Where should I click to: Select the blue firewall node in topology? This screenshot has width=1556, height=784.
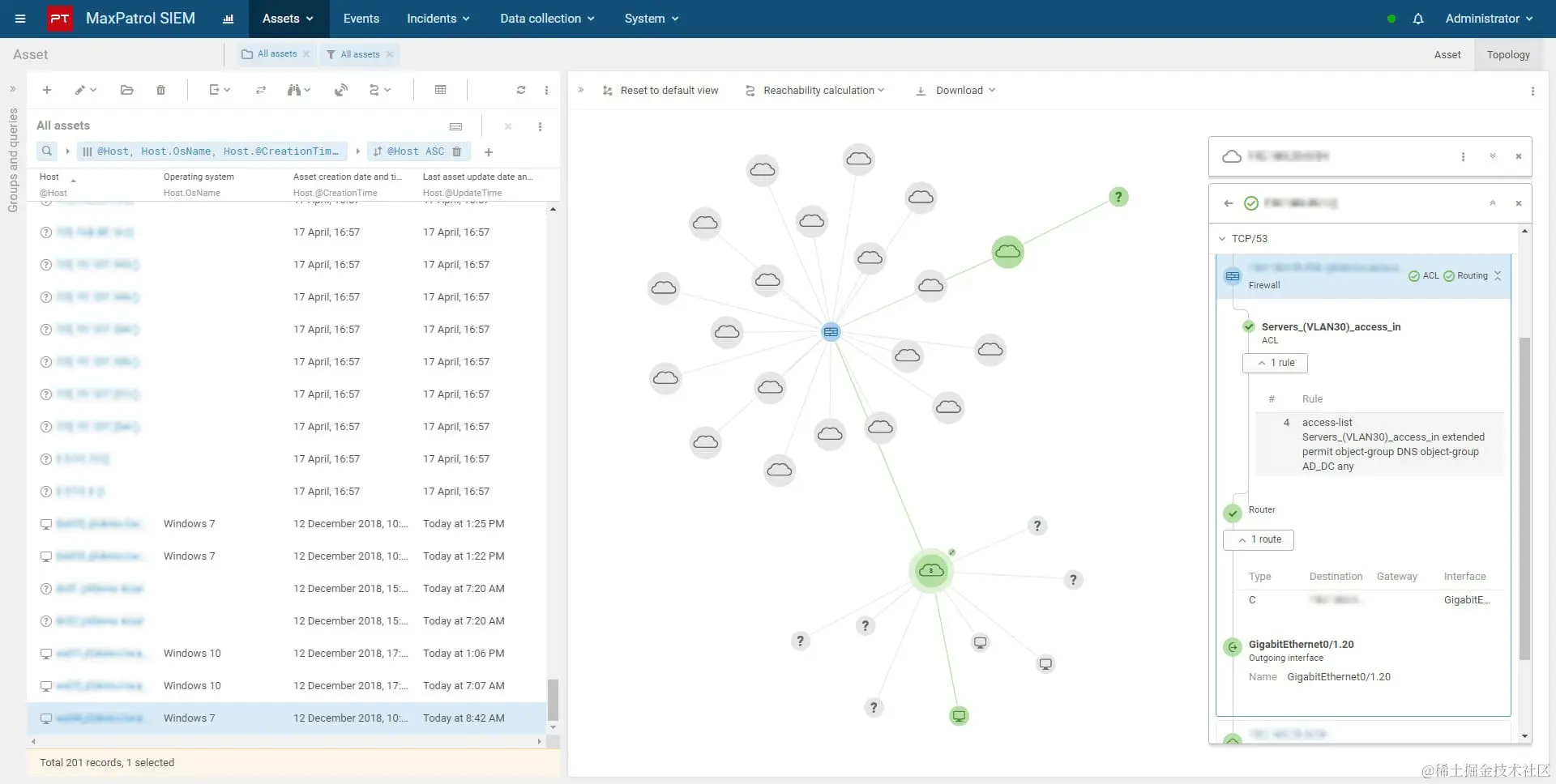coord(831,331)
